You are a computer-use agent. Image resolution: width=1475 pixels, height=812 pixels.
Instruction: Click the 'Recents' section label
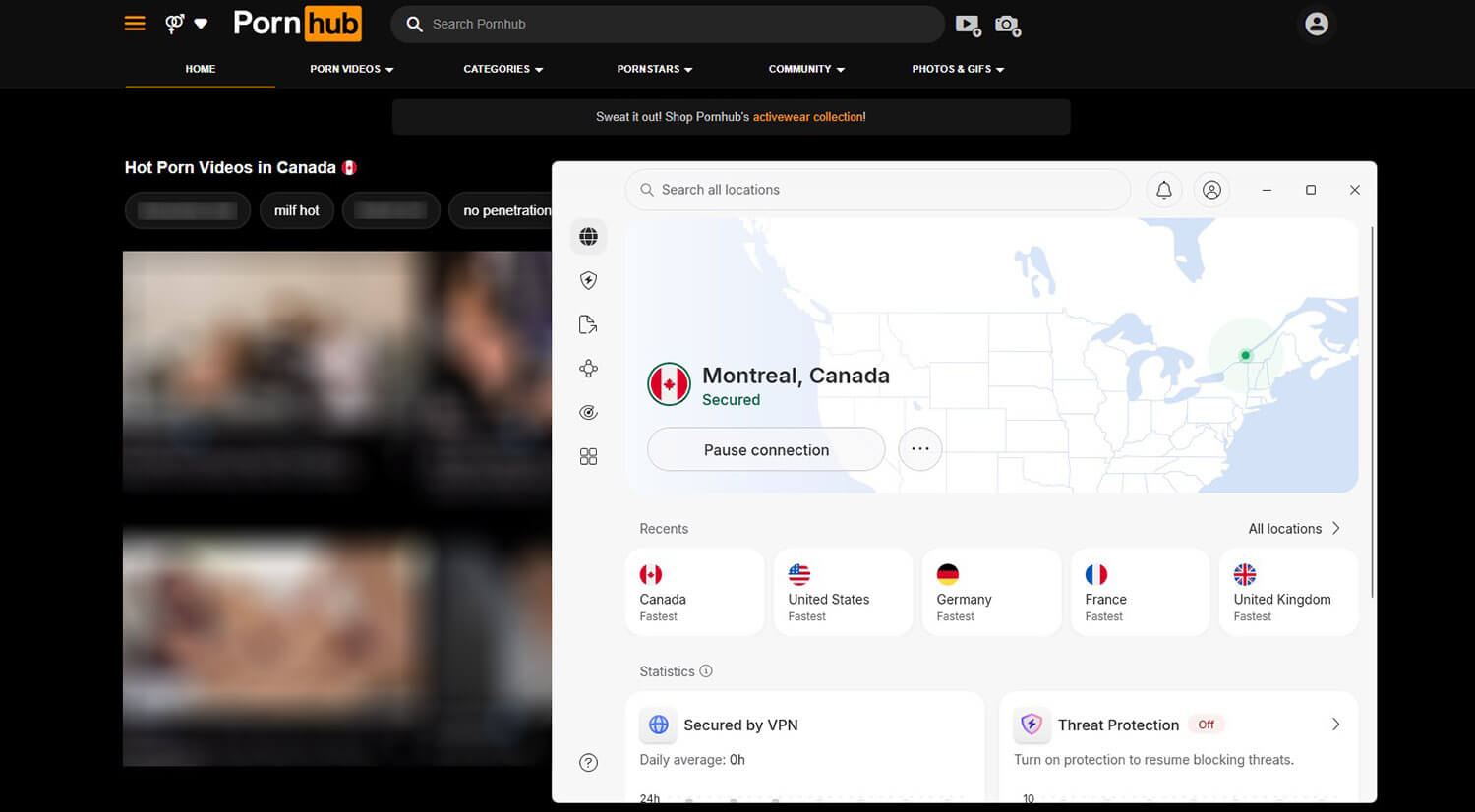(x=664, y=529)
